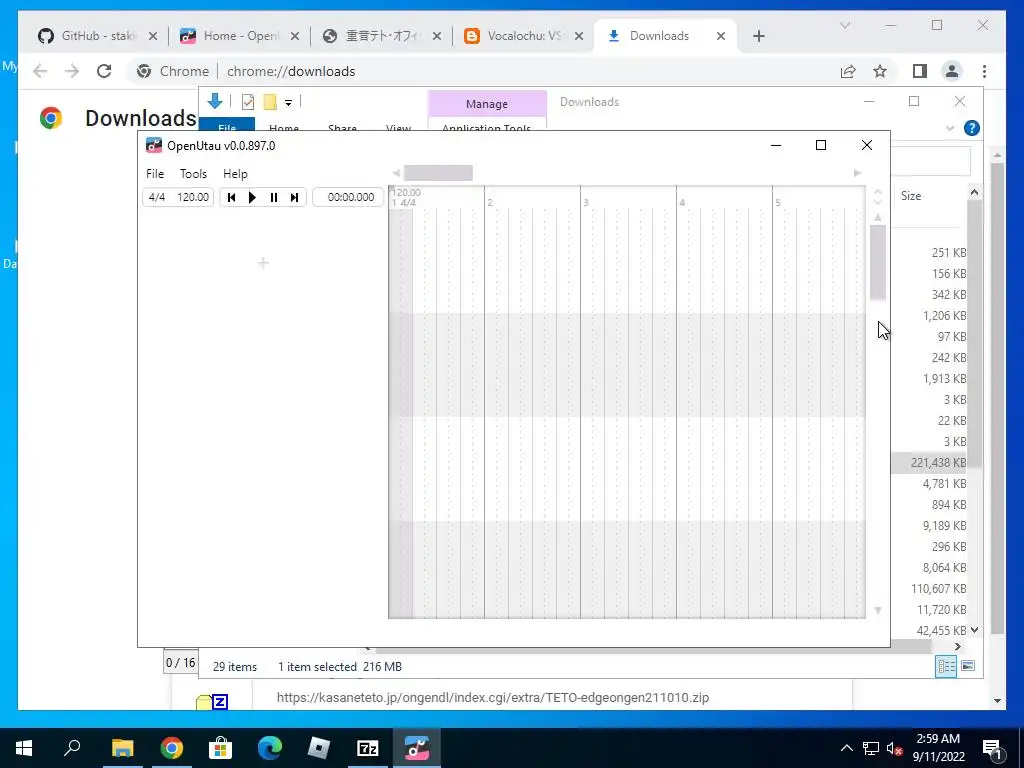Close the Downloads browser tab
This screenshot has height=768, width=1024.
tap(721, 36)
